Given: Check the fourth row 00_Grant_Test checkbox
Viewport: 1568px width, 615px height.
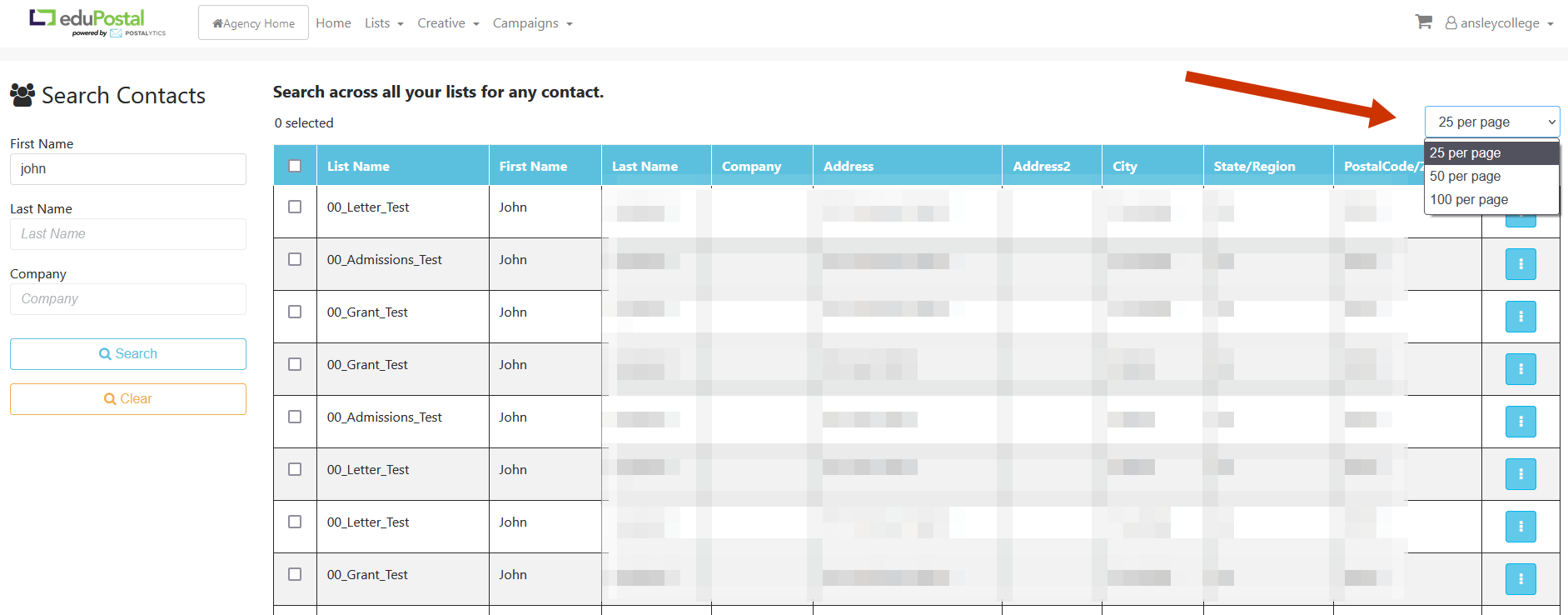Looking at the screenshot, I should click(295, 364).
